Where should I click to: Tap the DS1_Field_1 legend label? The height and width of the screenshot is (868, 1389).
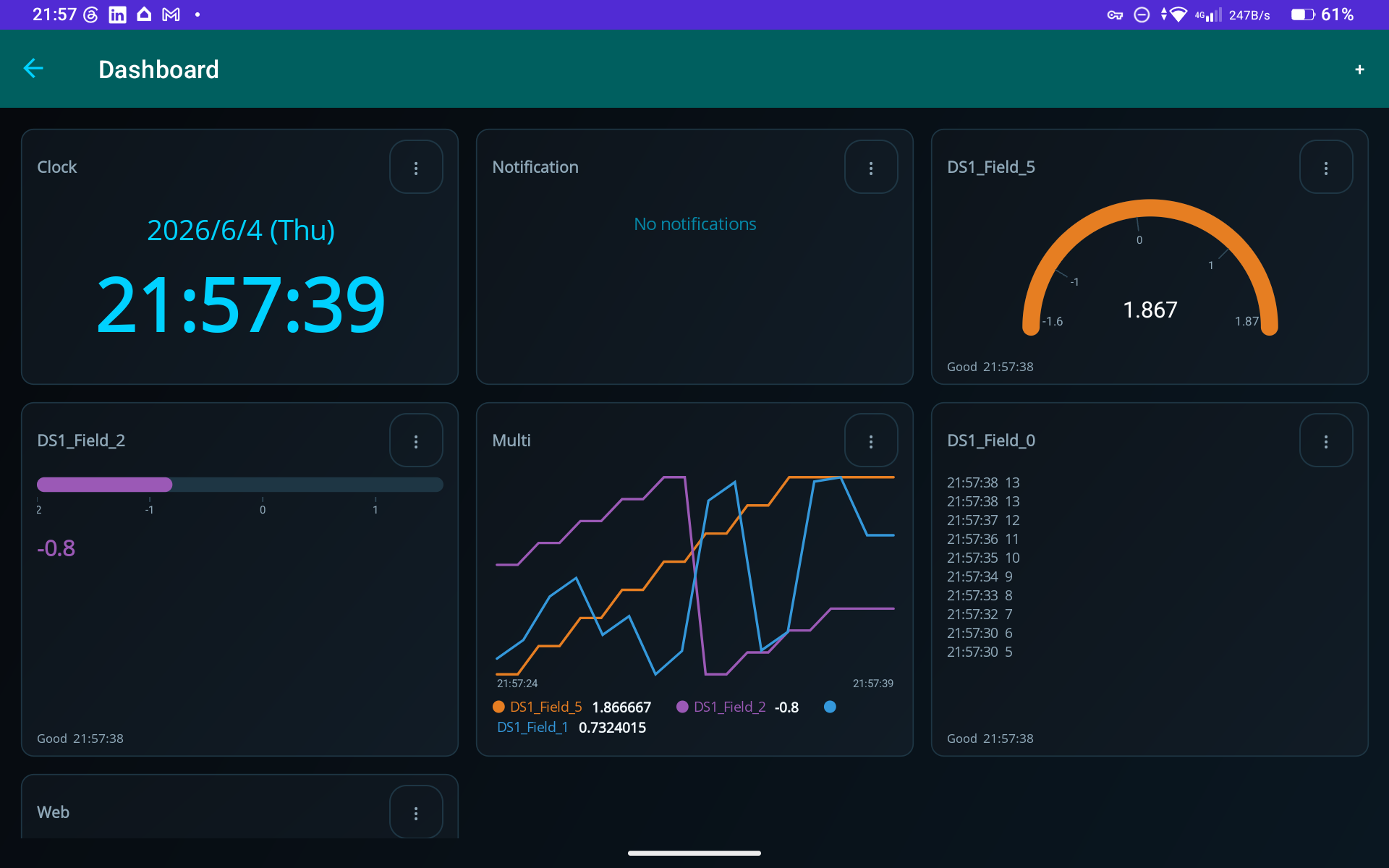[532, 727]
